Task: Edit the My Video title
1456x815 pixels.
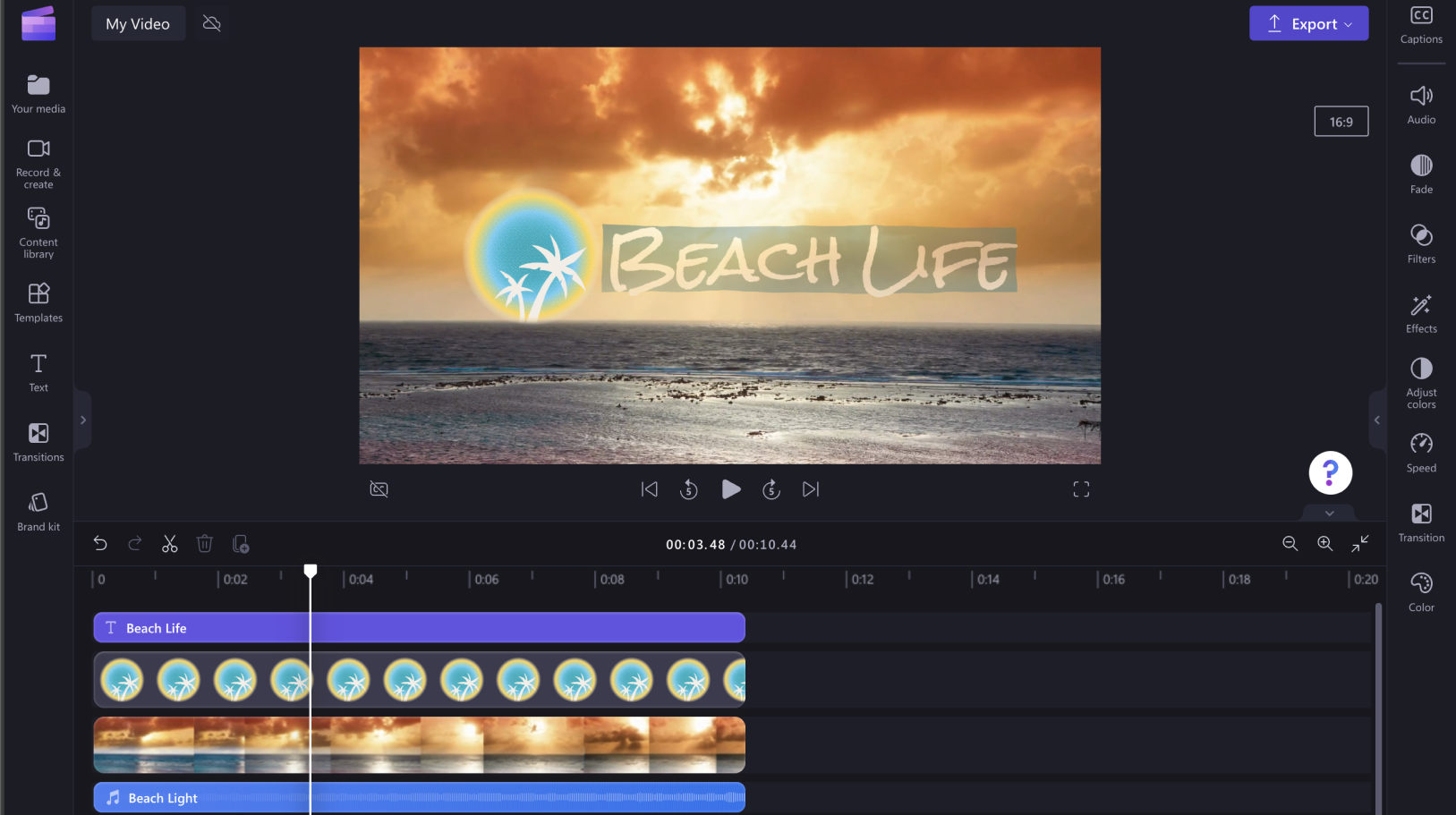Action: coord(138,23)
